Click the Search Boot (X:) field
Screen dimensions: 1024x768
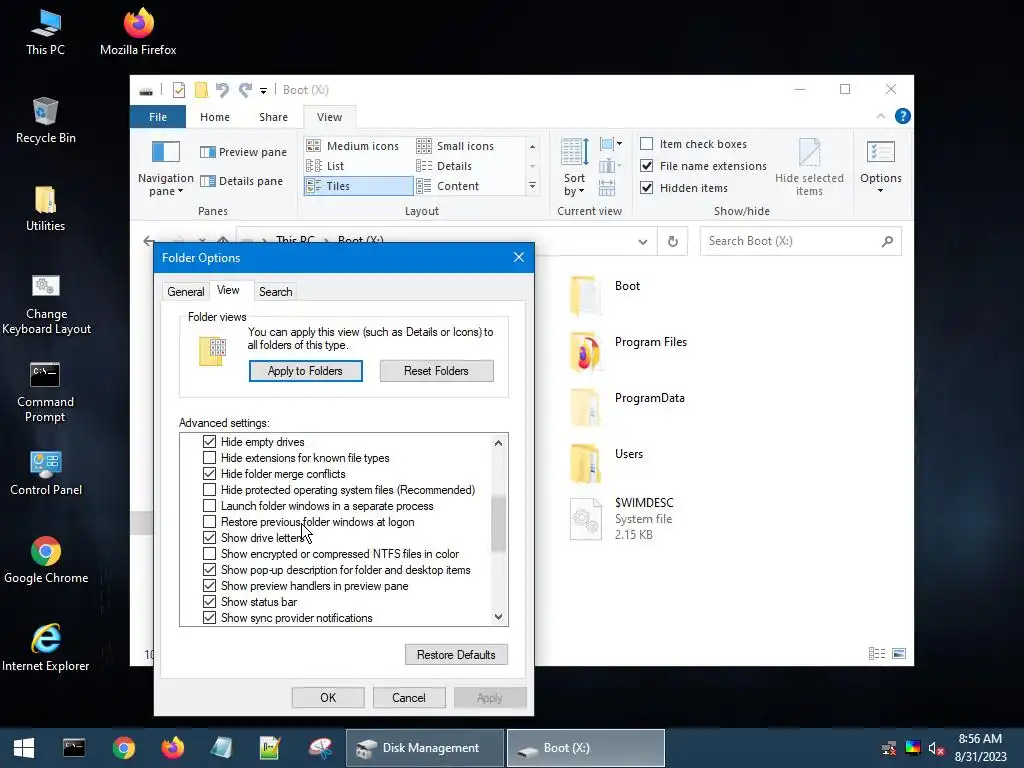pos(801,241)
